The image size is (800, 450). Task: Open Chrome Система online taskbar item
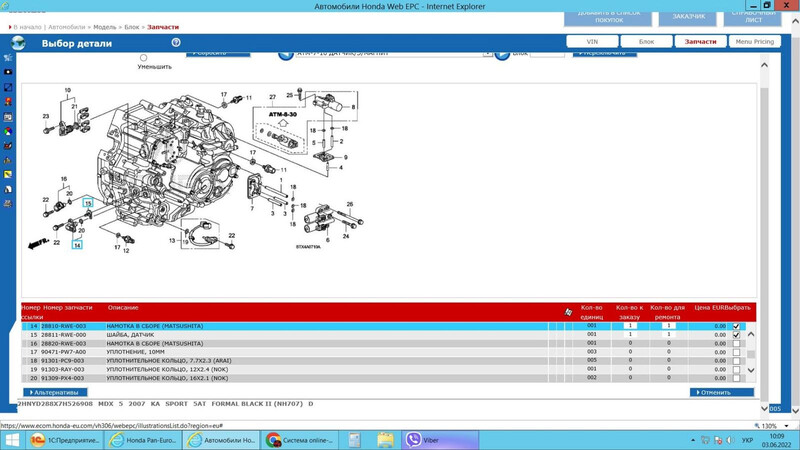pos(300,440)
